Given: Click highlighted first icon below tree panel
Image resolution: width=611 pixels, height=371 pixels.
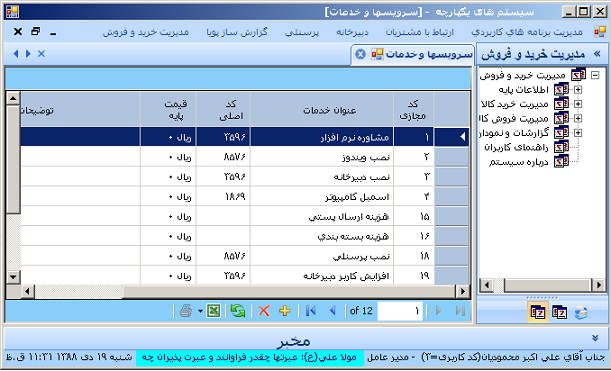Looking at the screenshot, I should 538,312.
